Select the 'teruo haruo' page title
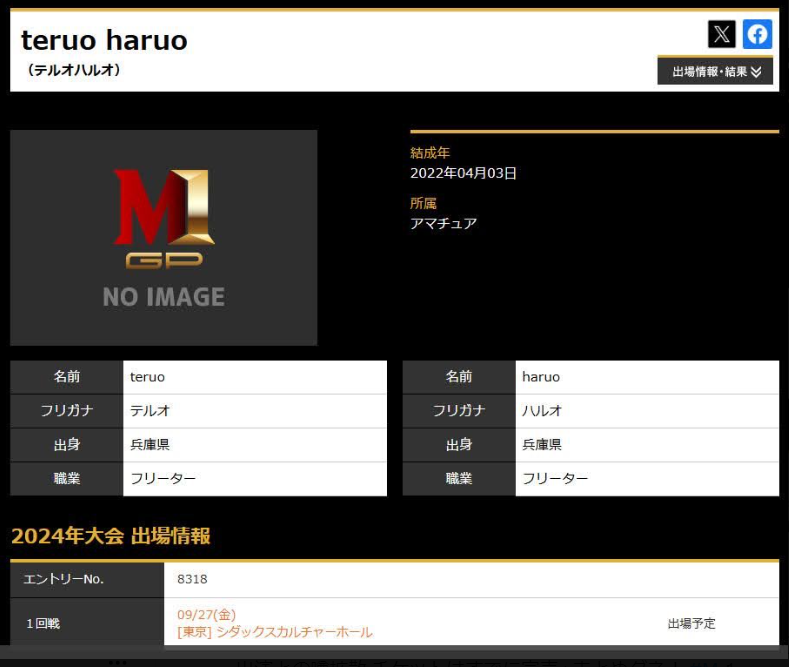789x667 pixels. pyautogui.click(x=104, y=40)
